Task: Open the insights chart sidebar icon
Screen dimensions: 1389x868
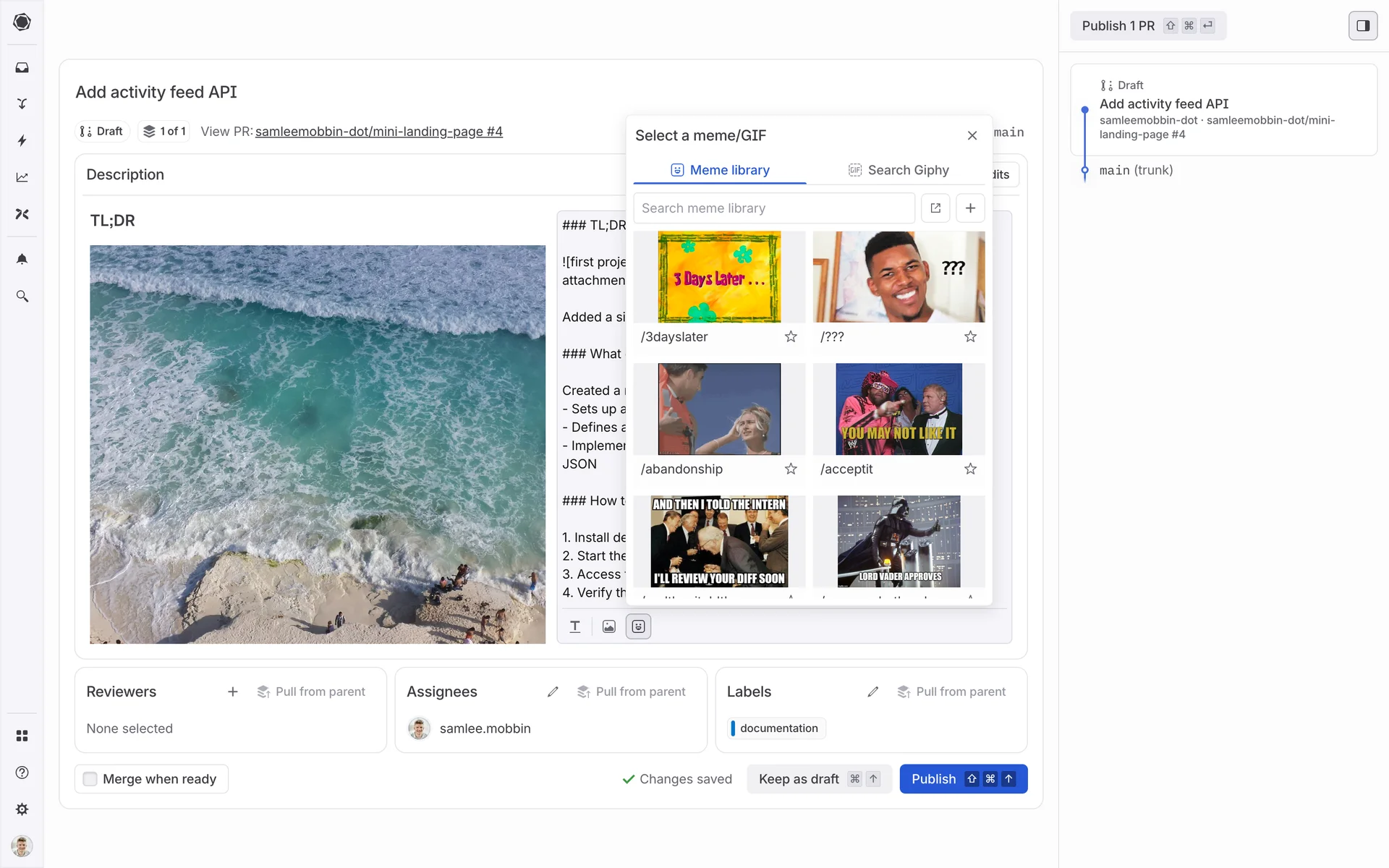Action: coord(22,177)
